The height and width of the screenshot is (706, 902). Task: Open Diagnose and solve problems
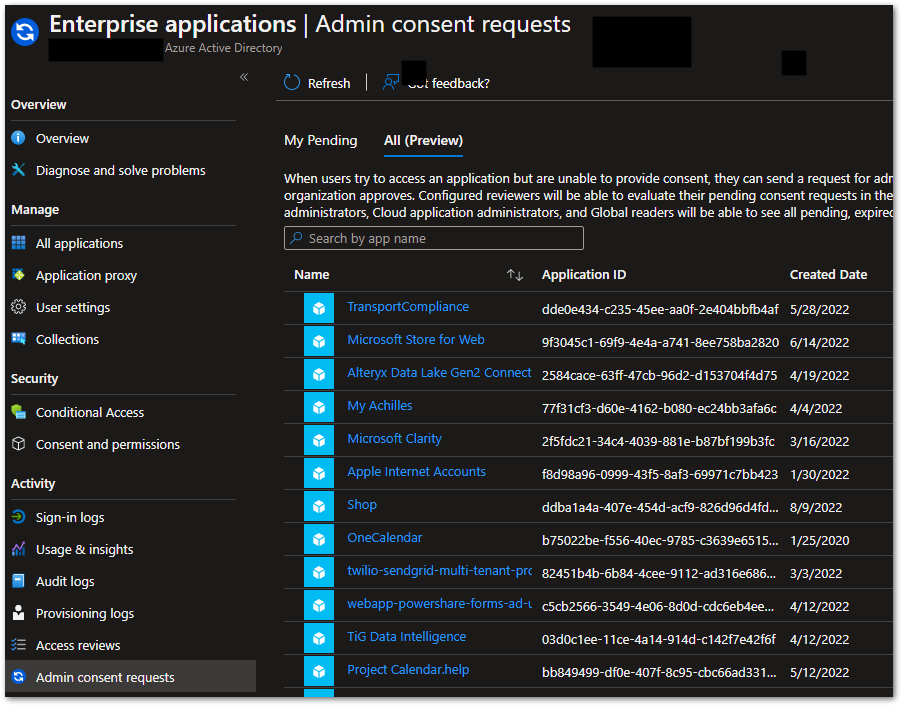pos(120,171)
